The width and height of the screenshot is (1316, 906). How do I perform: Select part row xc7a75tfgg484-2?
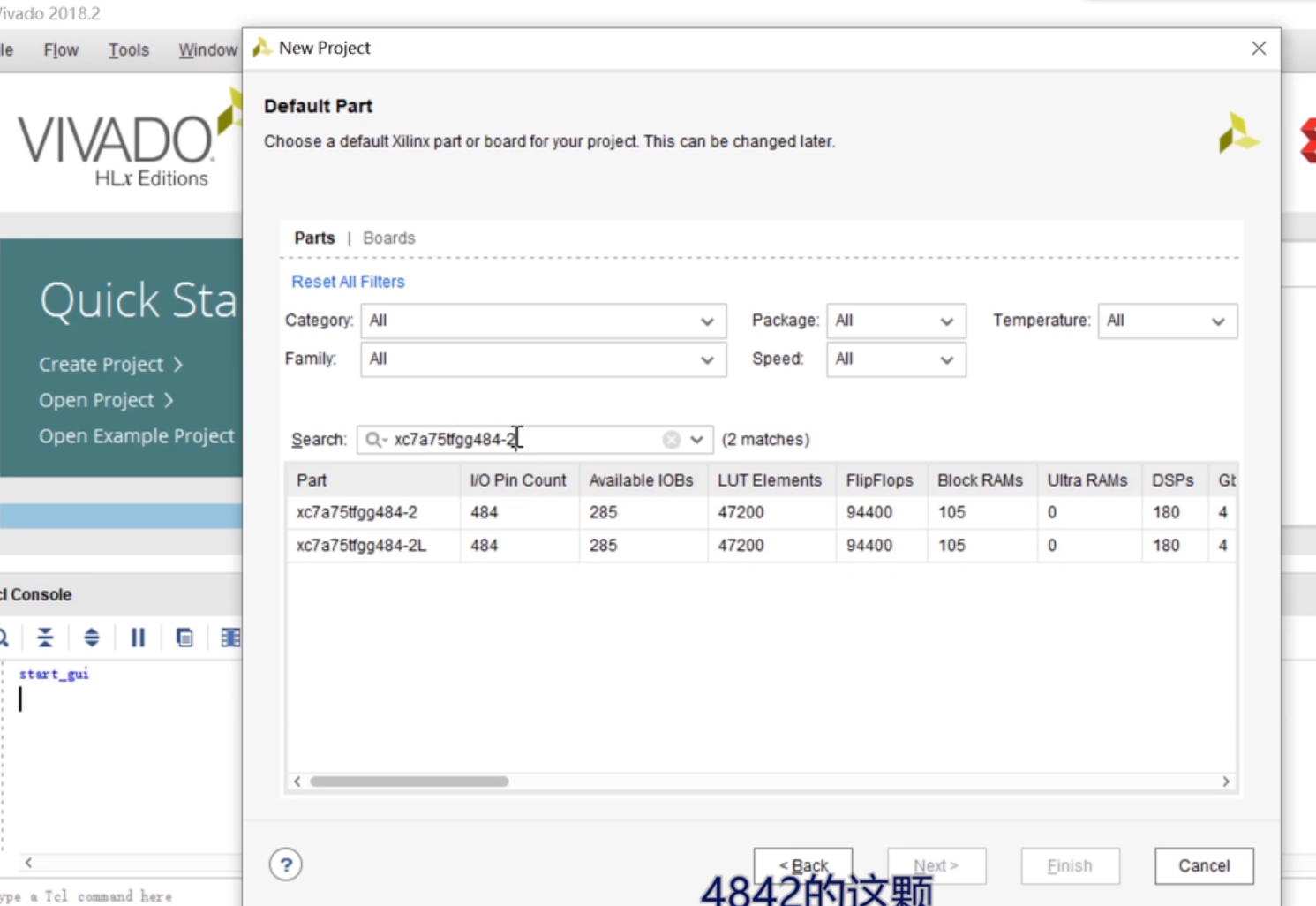tap(761, 512)
